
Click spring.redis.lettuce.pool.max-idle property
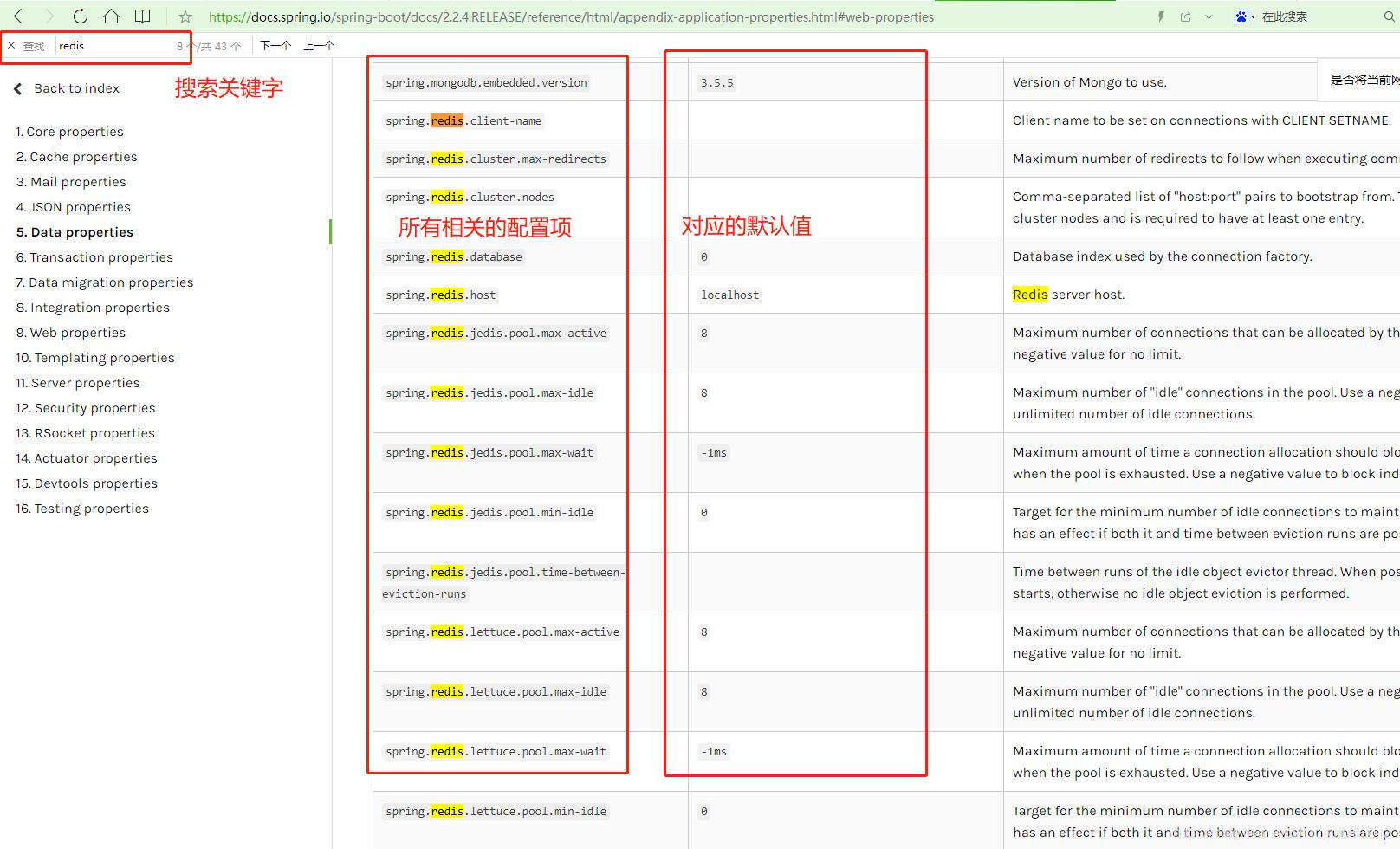click(496, 692)
